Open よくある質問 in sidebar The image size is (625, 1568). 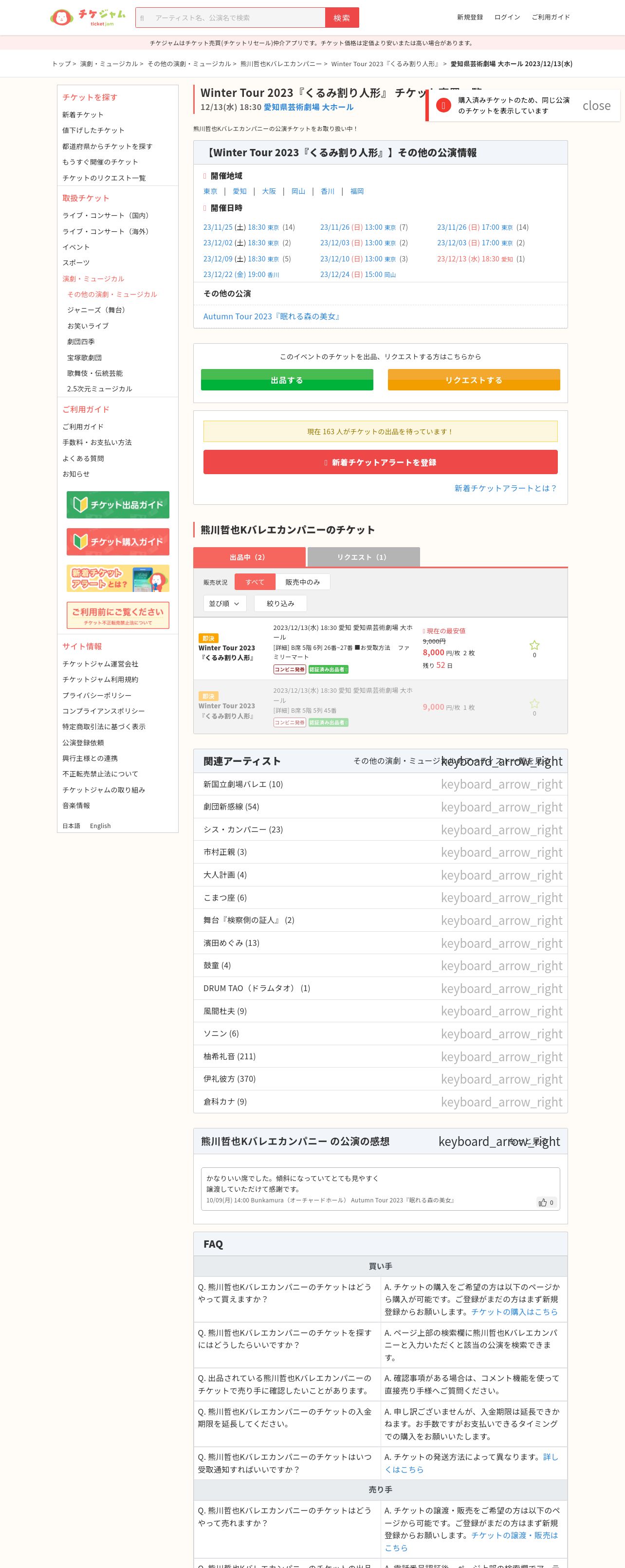[83, 459]
